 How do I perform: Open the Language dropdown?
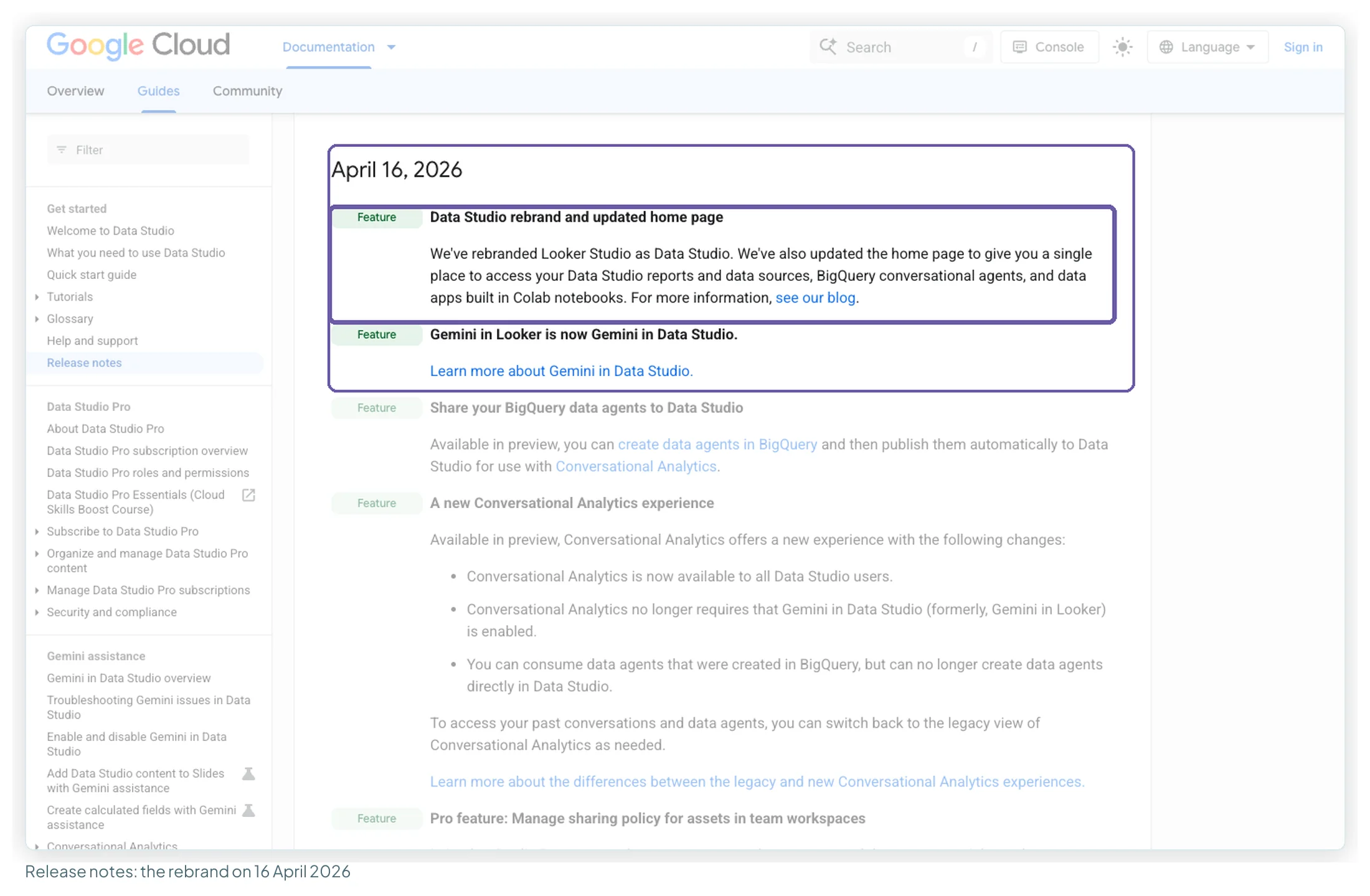point(1207,47)
